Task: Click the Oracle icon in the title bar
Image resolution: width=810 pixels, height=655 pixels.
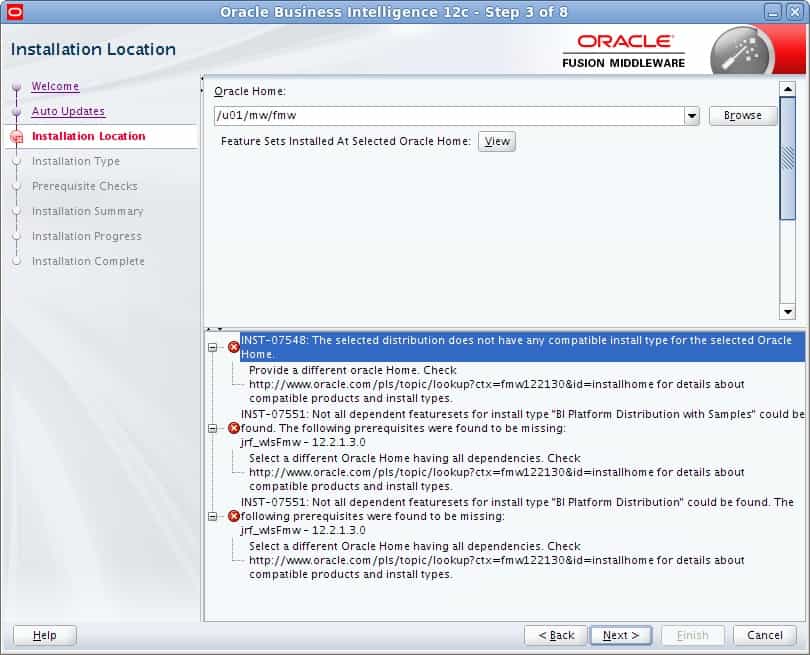Action: point(14,12)
